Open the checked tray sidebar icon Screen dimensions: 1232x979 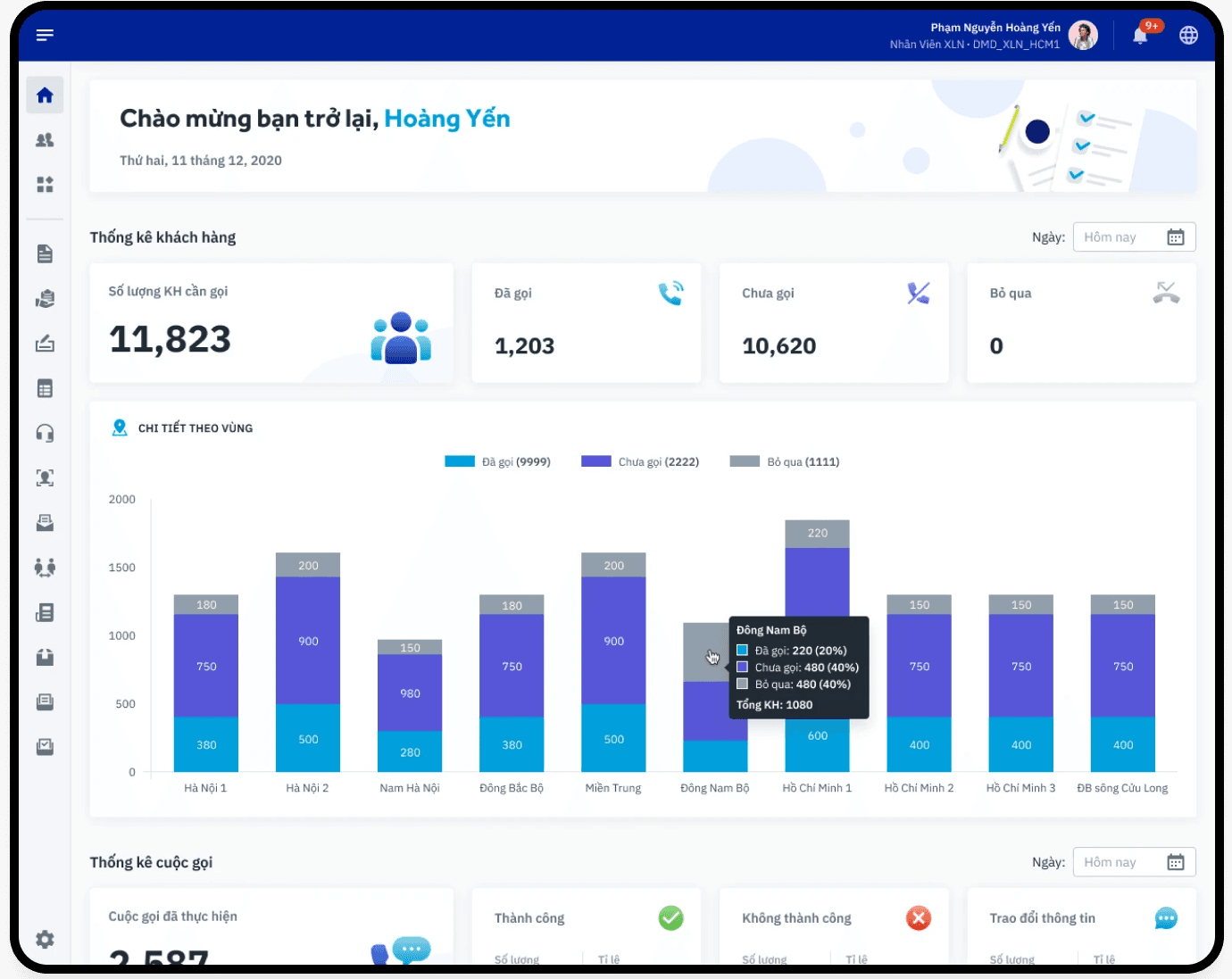point(45,746)
